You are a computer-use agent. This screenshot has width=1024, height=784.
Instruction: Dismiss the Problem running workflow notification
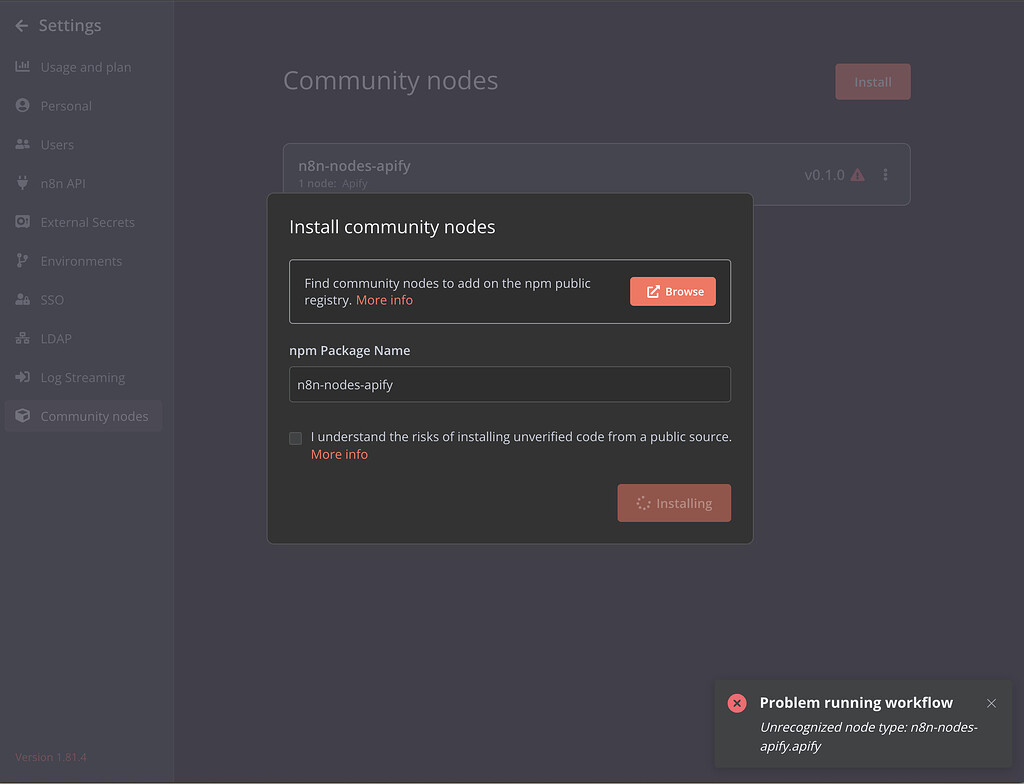(x=991, y=703)
